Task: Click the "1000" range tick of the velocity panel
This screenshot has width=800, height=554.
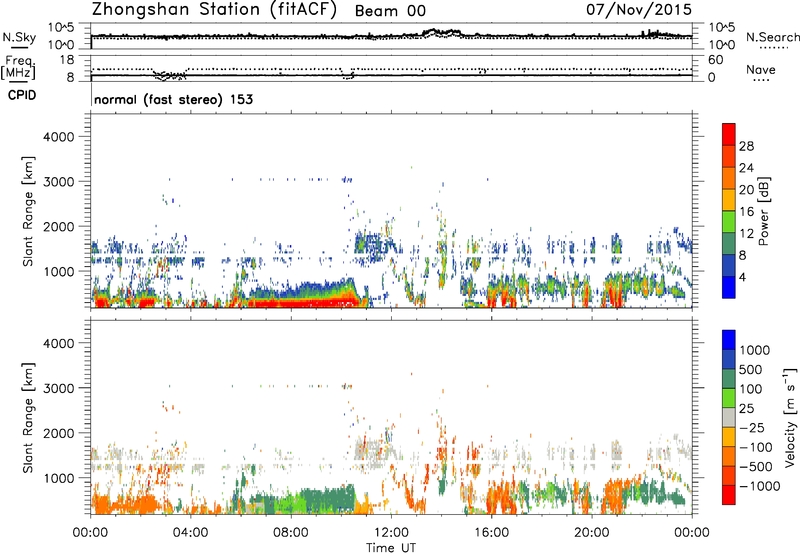Action: [59, 478]
